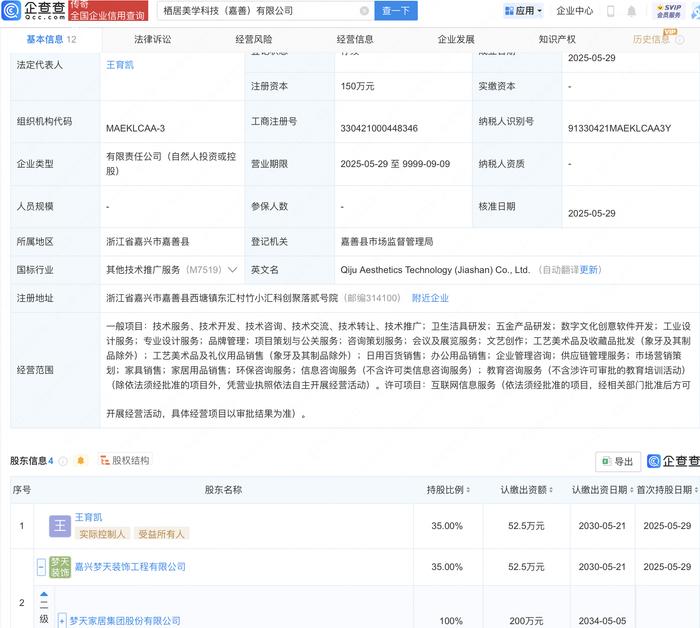
Task: Switch to 法律诉讼 tab
Action: (153, 39)
